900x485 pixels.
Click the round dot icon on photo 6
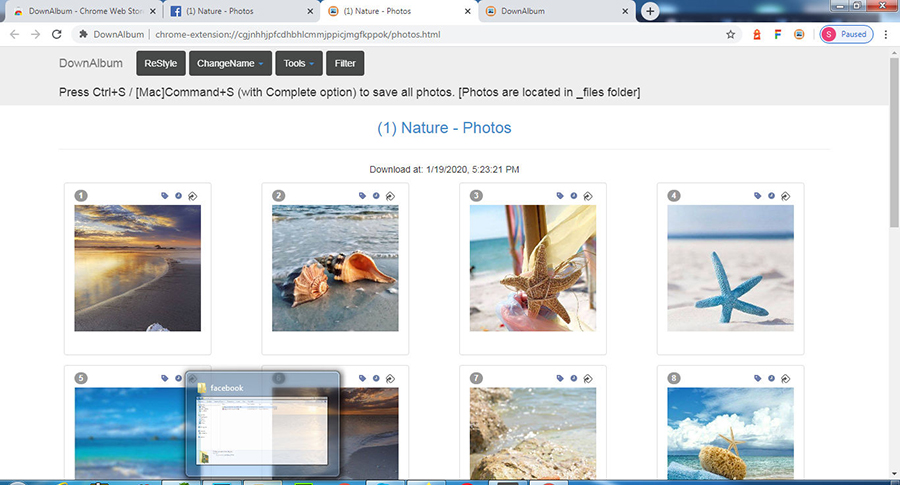[x=376, y=378]
